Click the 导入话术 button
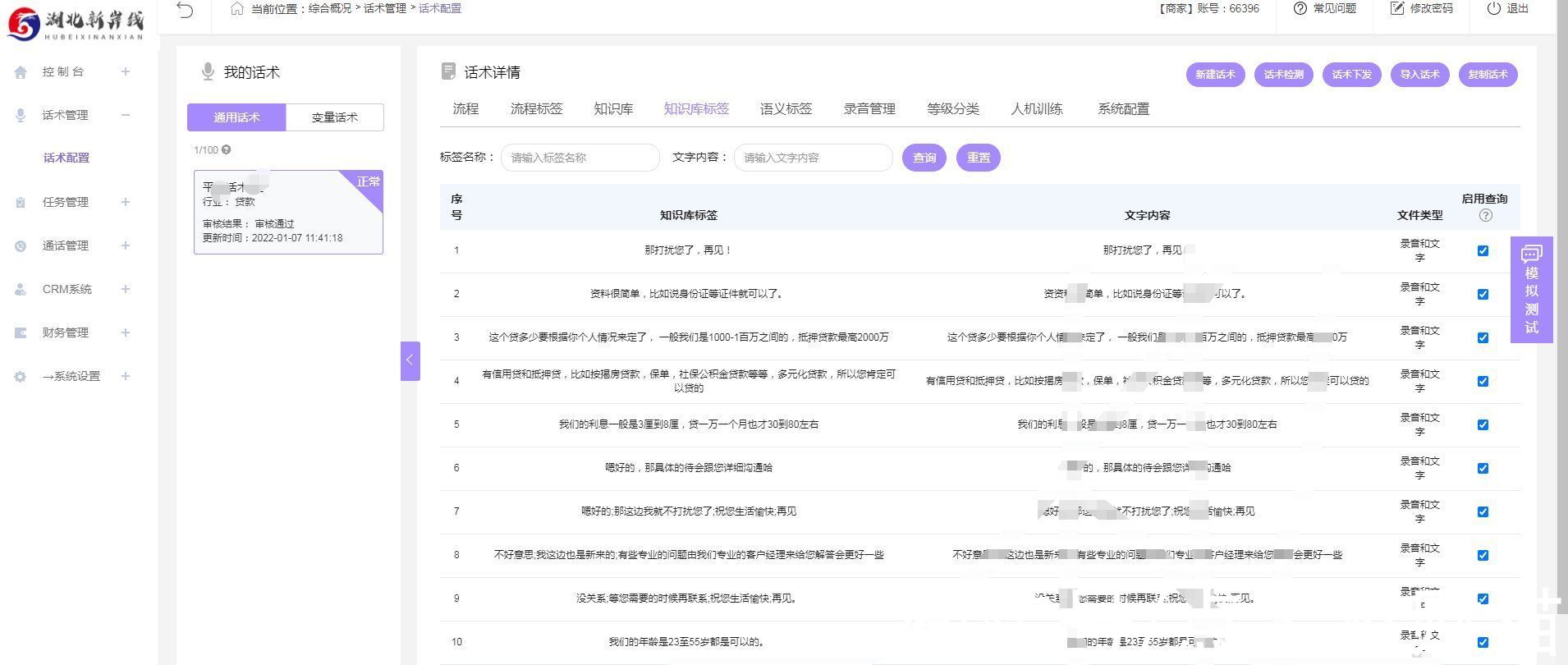This screenshot has height=665, width=1568. [x=1419, y=75]
